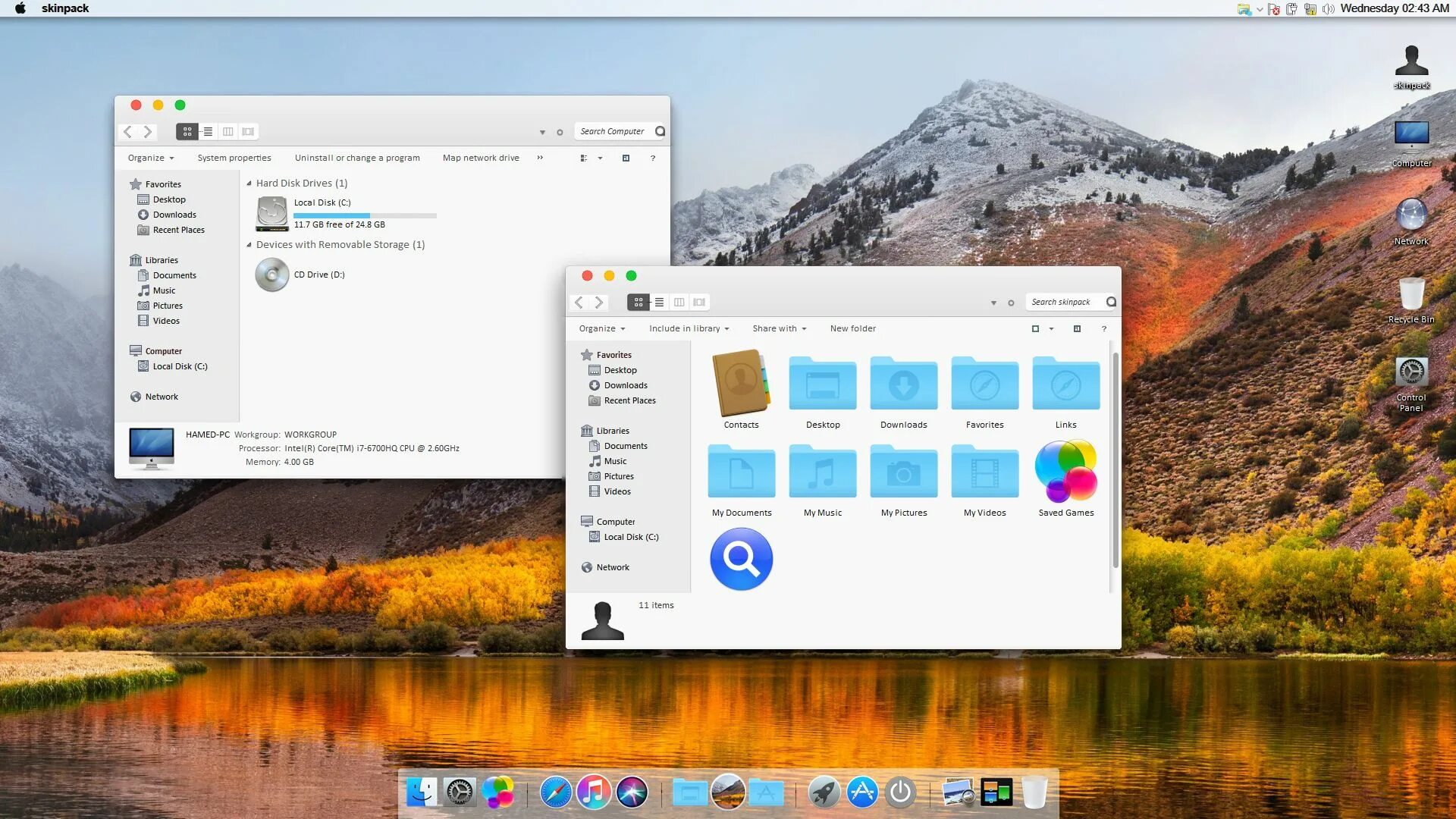
Task: Toggle the preview pane in the skinpack window
Action: (1077, 328)
